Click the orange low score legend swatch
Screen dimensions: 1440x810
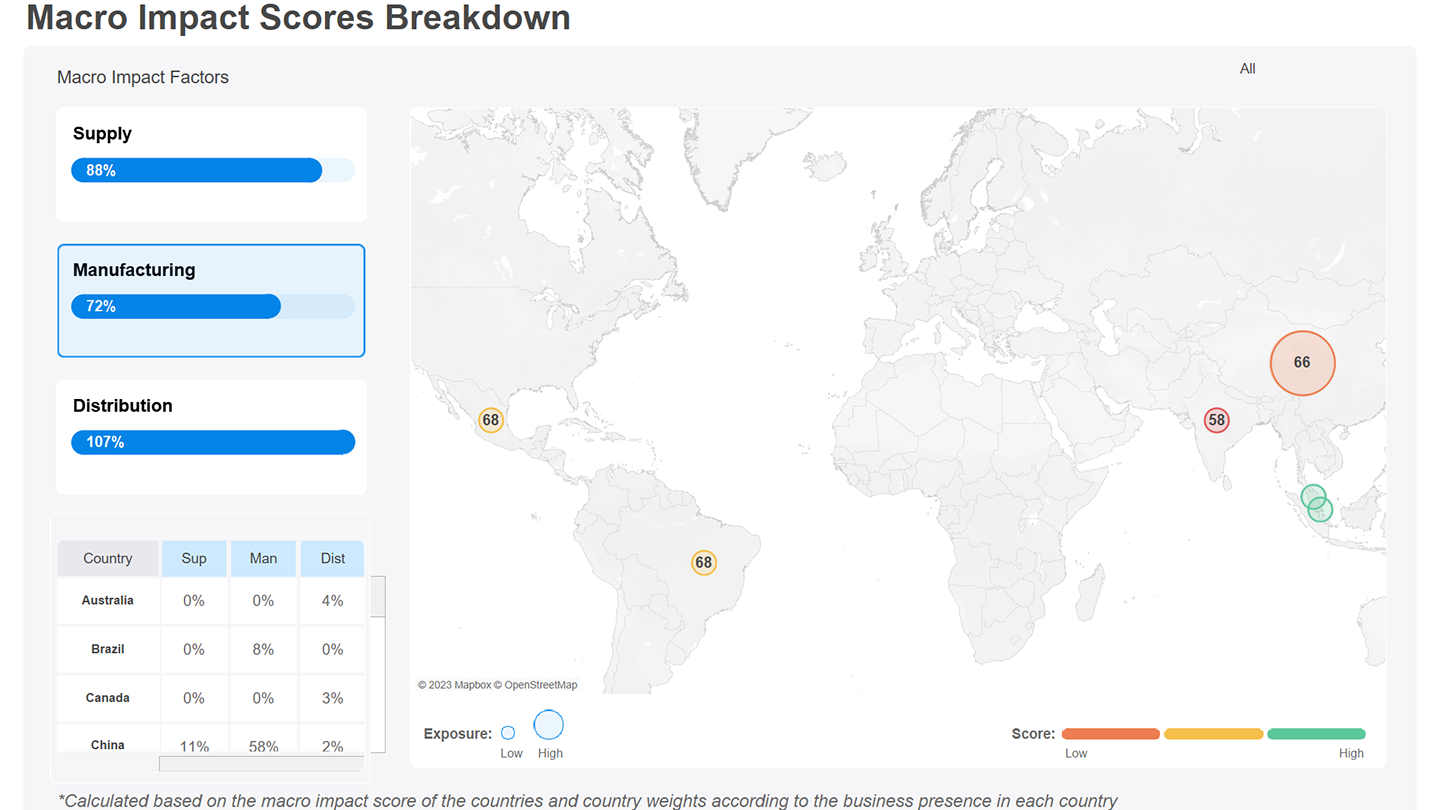pyautogui.click(x=1110, y=734)
